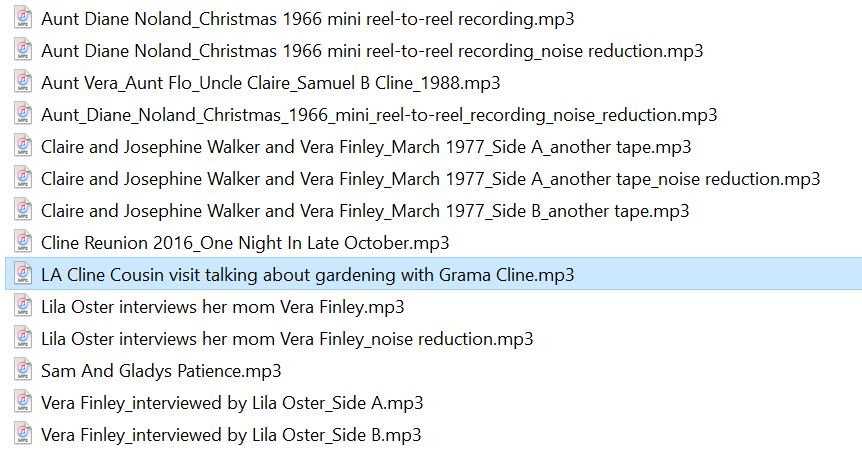Select Aunt Diane Noland recording_noise reduction.mp3 with spaces
862x450 pixels.
click(x=372, y=51)
